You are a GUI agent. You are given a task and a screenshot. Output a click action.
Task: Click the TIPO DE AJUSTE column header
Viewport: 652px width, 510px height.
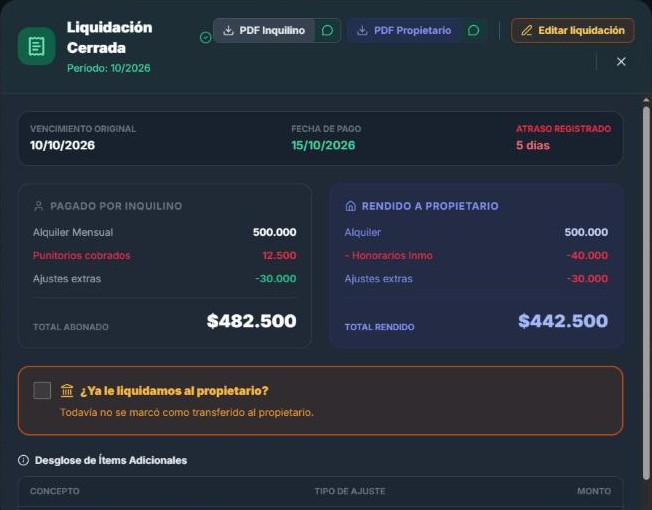tap(350, 491)
